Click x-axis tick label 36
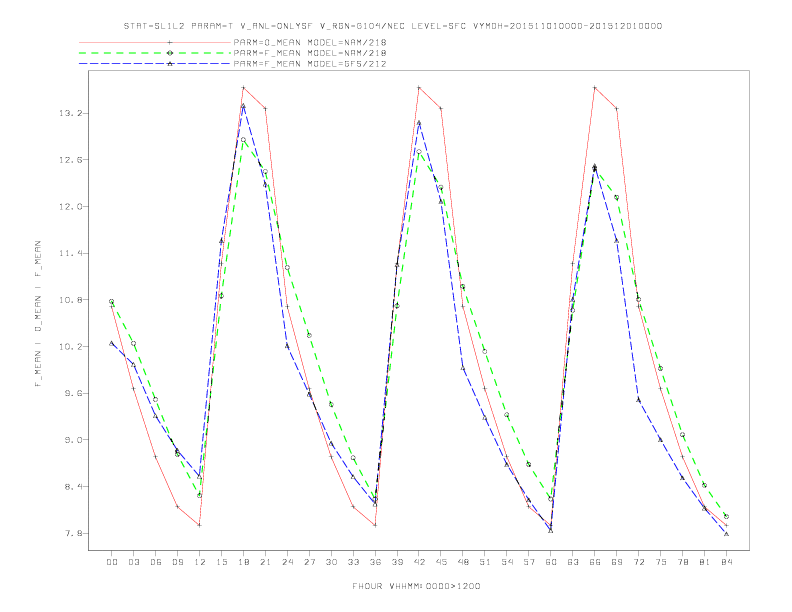792x612 pixels. pyautogui.click(x=375, y=562)
